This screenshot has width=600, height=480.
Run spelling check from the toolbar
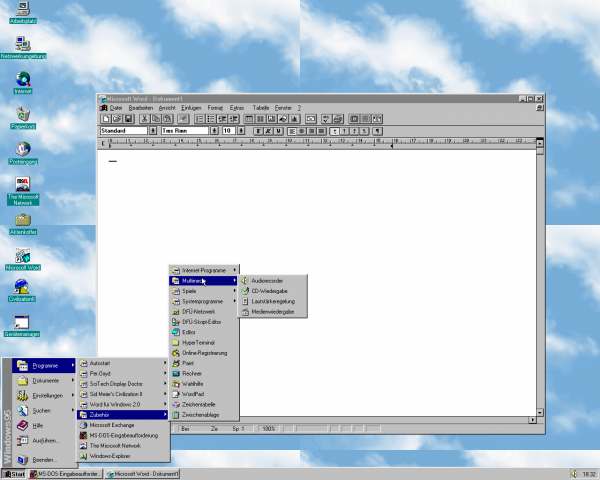pos(326,119)
